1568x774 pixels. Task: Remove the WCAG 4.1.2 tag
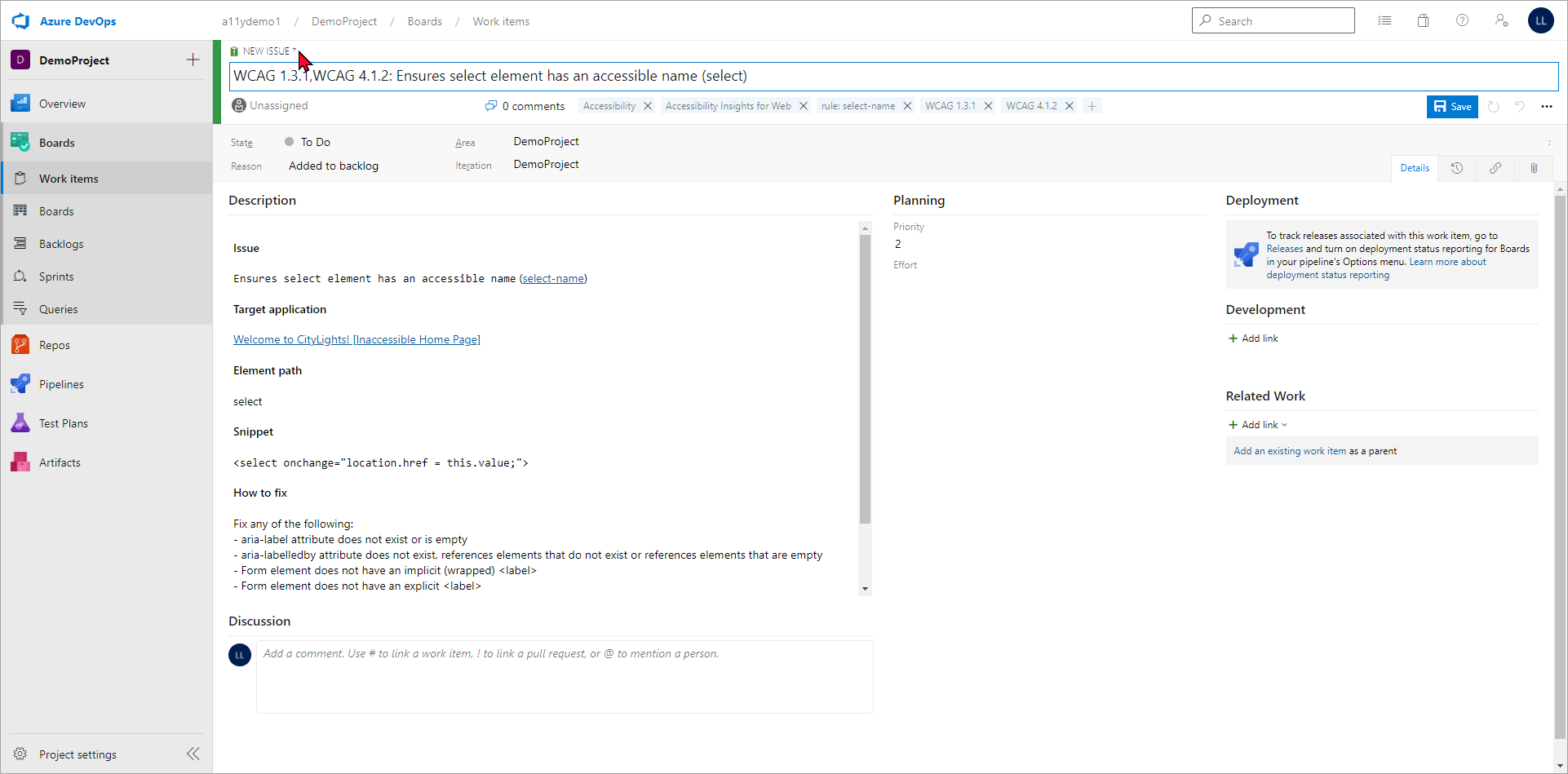(1070, 106)
